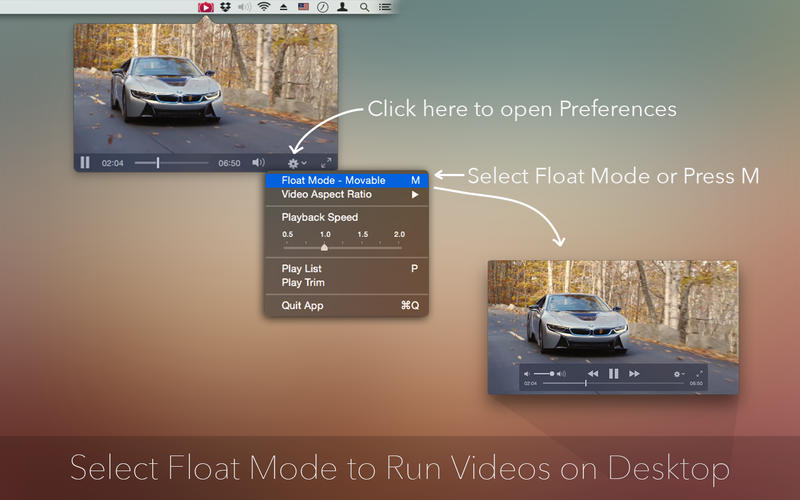Click the red video player menu bar icon
The image size is (800, 500).
click(206, 7)
